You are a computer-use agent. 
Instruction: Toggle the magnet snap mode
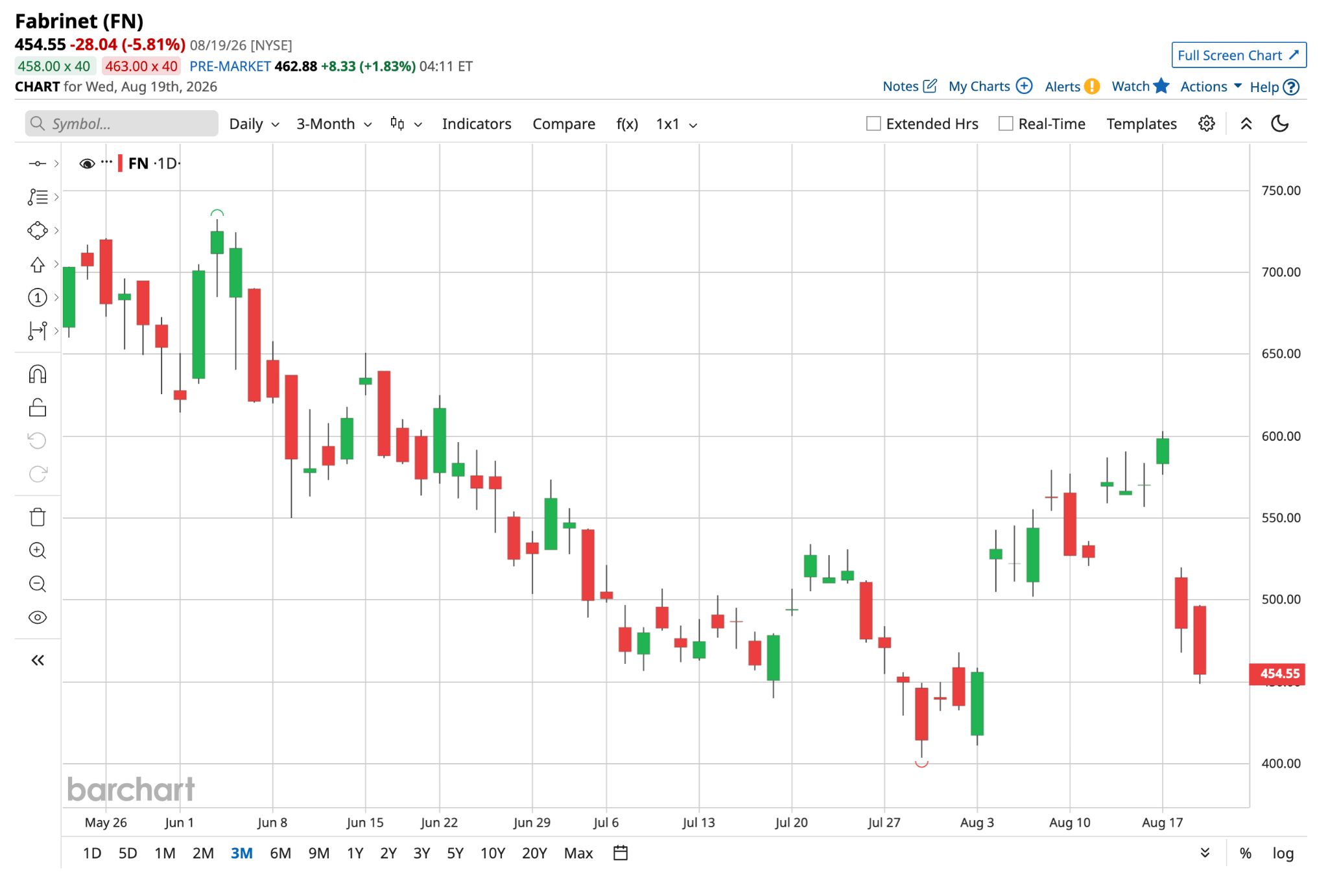38,374
